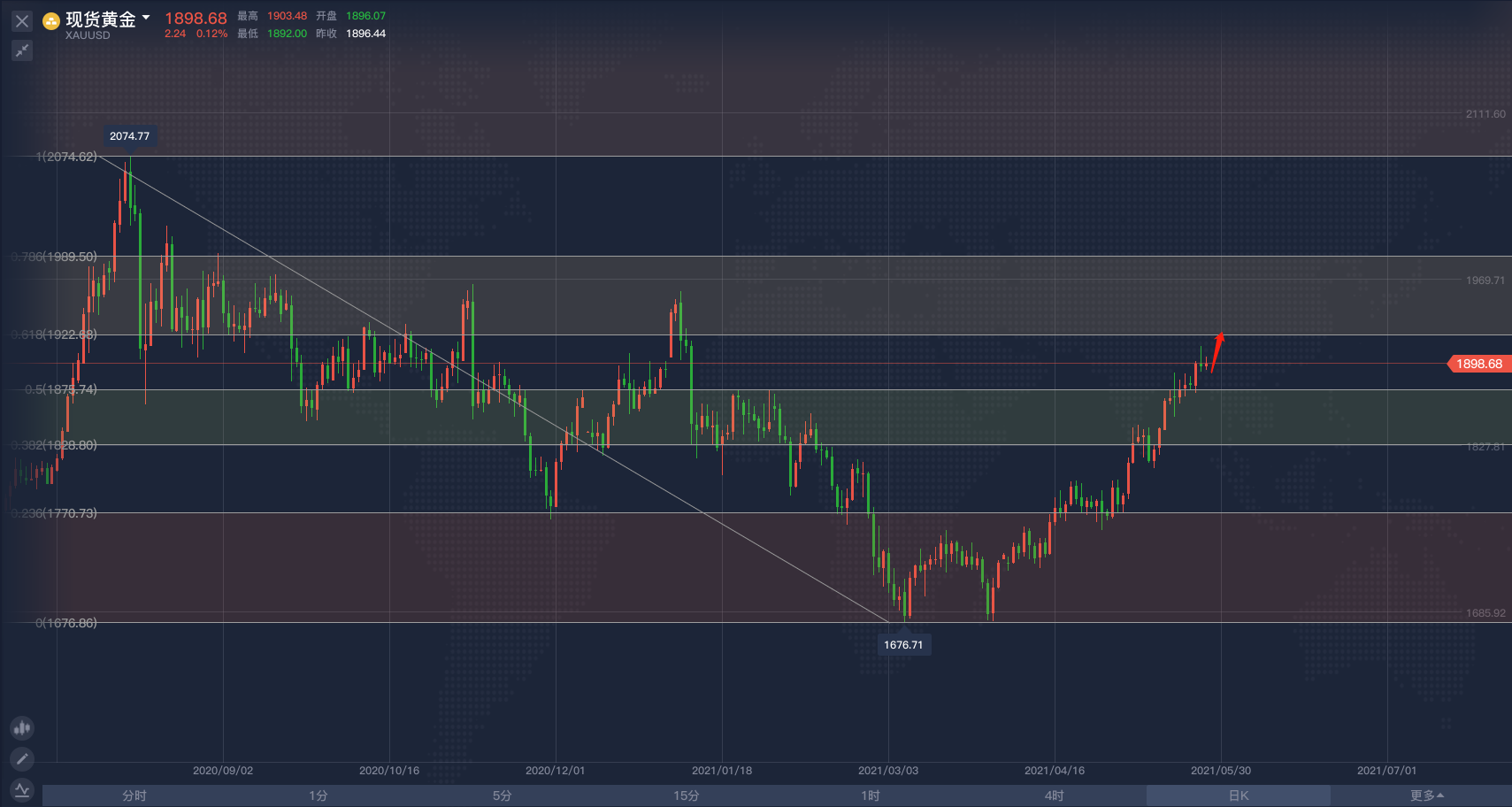This screenshot has height=807, width=1512.
Task: Click the Fibonacci 0.382(1828.80) level label
Action: [55, 445]
